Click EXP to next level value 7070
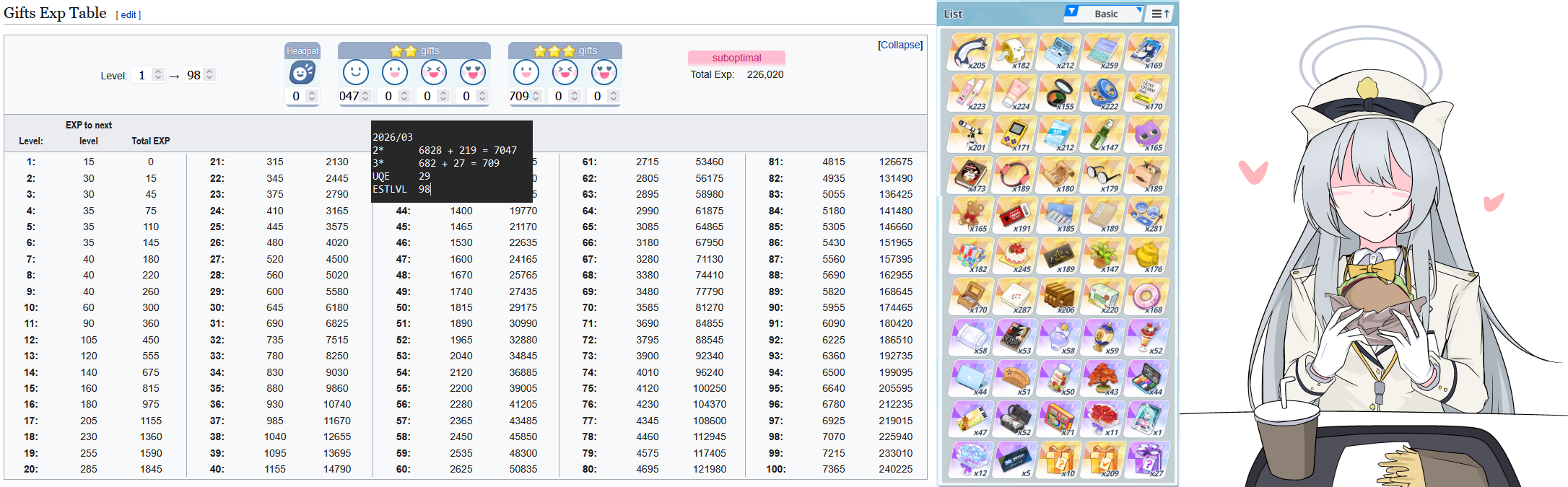The image size is (1568, 487). 833,436
